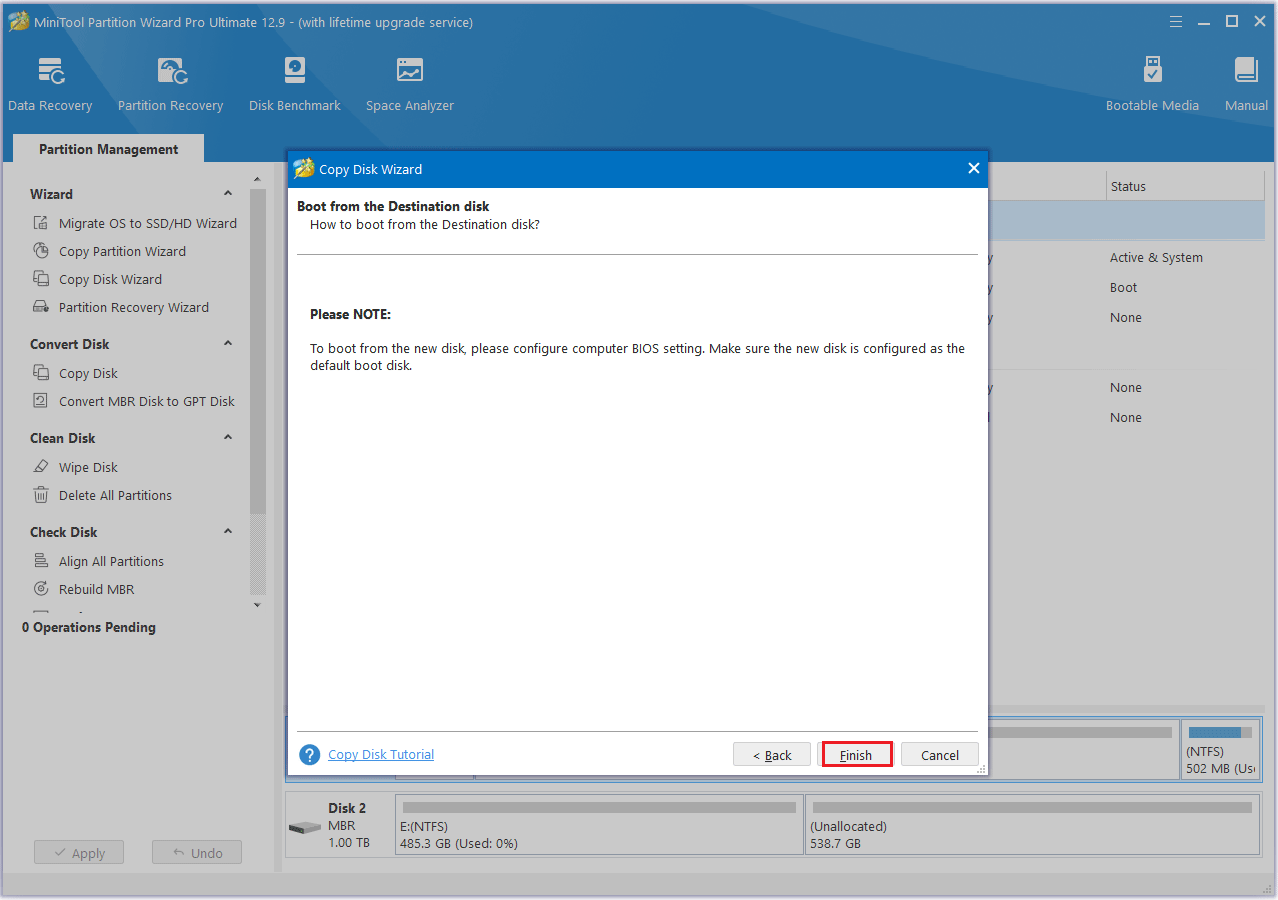Open Disk Benchmark
This screenshot has height=900, width=1278.
pyautogui.click(x=294, y=82)
